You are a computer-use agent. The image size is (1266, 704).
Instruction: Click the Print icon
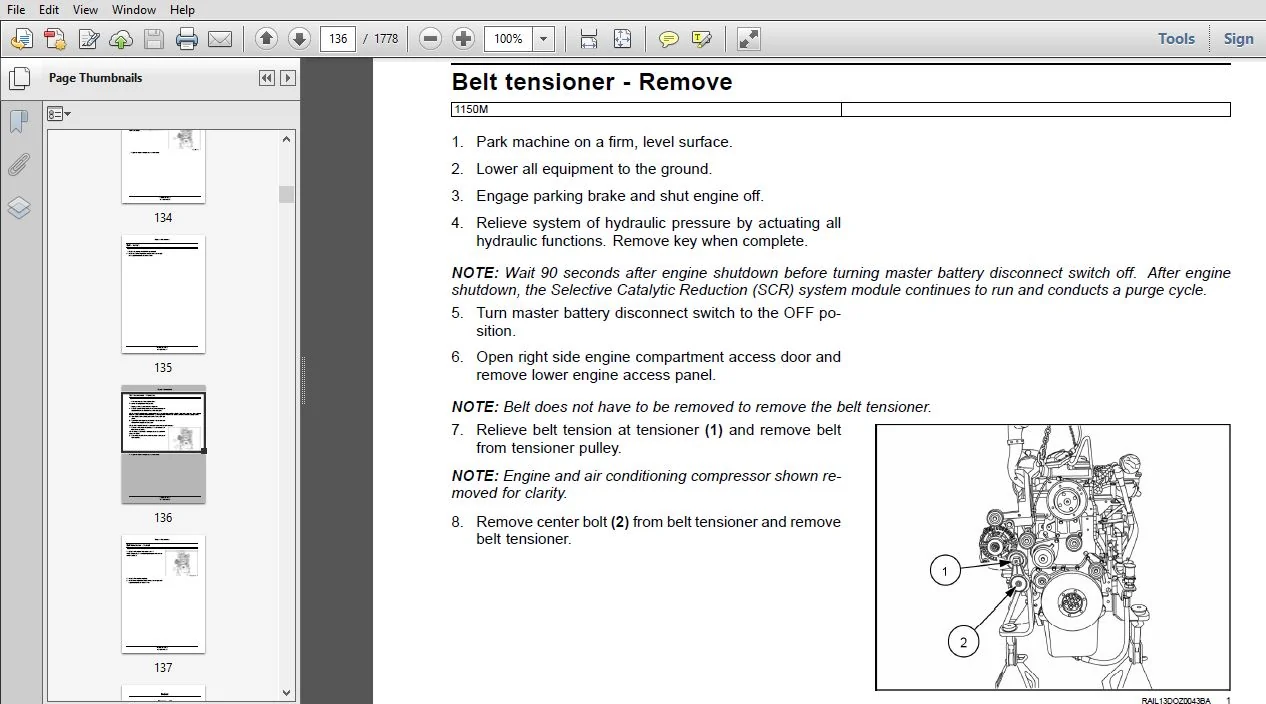tap(187, 39)
